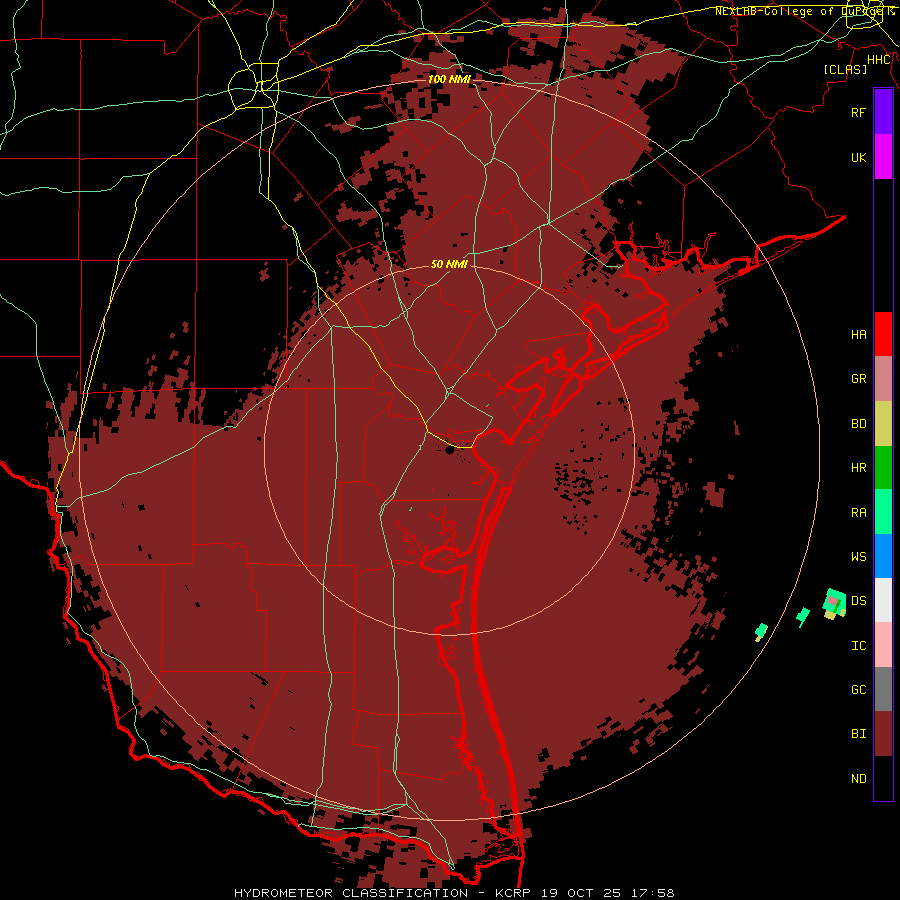The height and width of the screenshot is (900, 900).
Task: Select the GR pink legend swatch
Action: pos(883,379)
